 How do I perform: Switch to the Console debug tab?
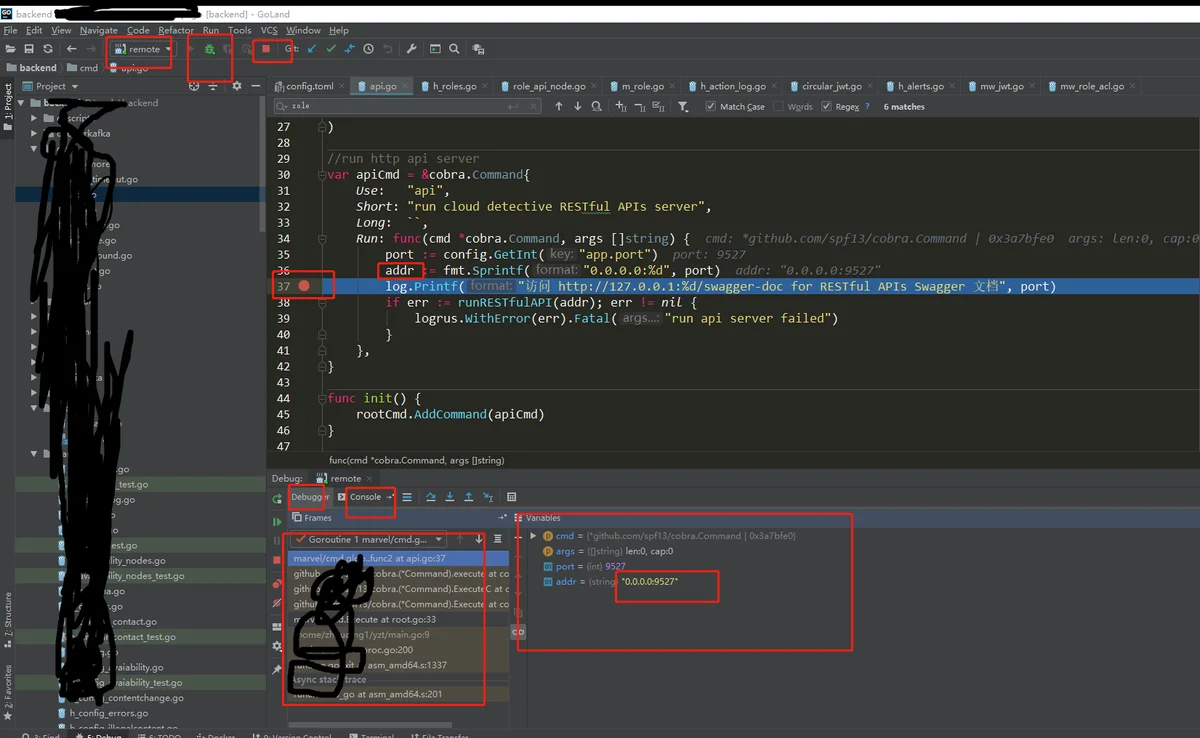coord(365,497)
